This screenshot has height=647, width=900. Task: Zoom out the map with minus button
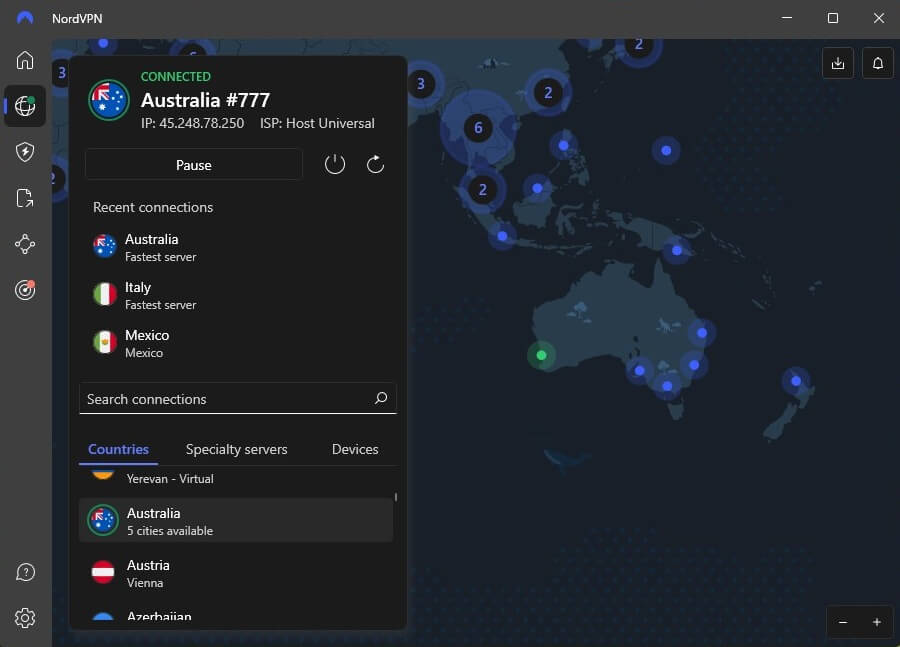pos(843,622)
